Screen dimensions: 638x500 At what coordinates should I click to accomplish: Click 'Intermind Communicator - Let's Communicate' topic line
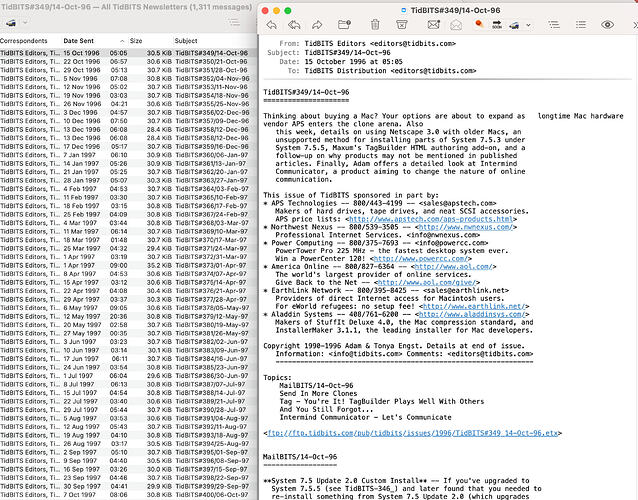[x=365, y=417]
